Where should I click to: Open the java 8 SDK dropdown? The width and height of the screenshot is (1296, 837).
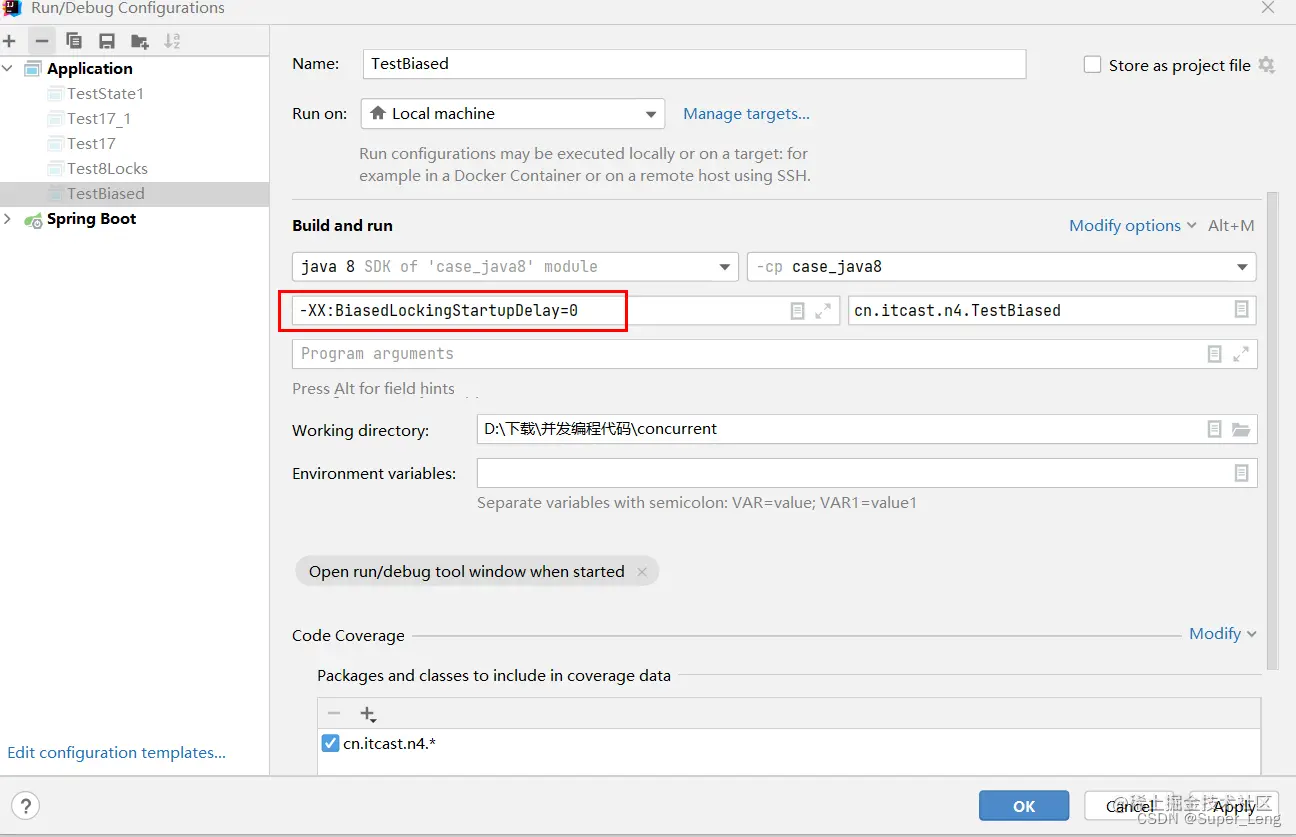point(516,267)
